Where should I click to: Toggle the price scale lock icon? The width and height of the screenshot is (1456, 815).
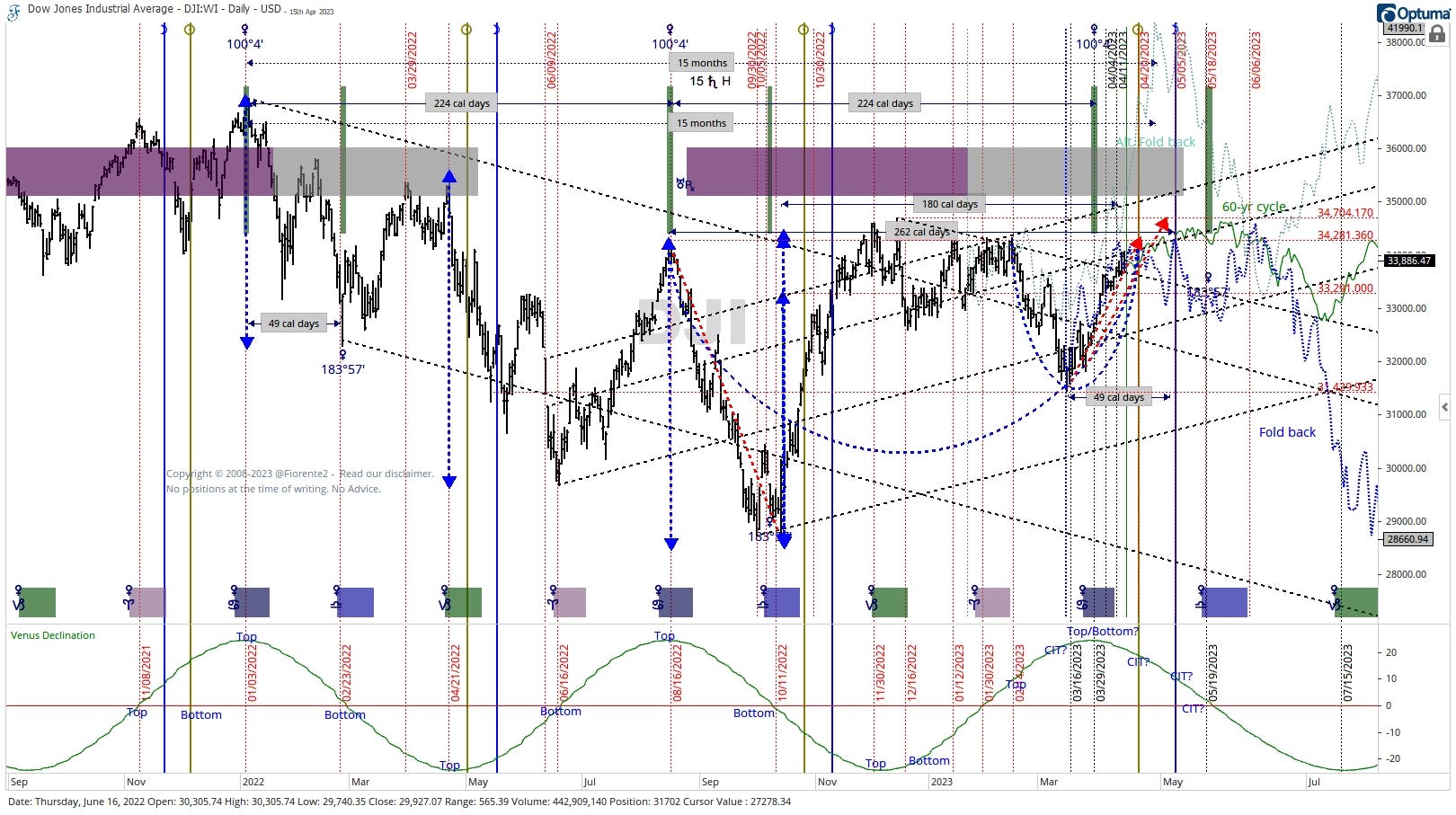(x=1439, y=32)
